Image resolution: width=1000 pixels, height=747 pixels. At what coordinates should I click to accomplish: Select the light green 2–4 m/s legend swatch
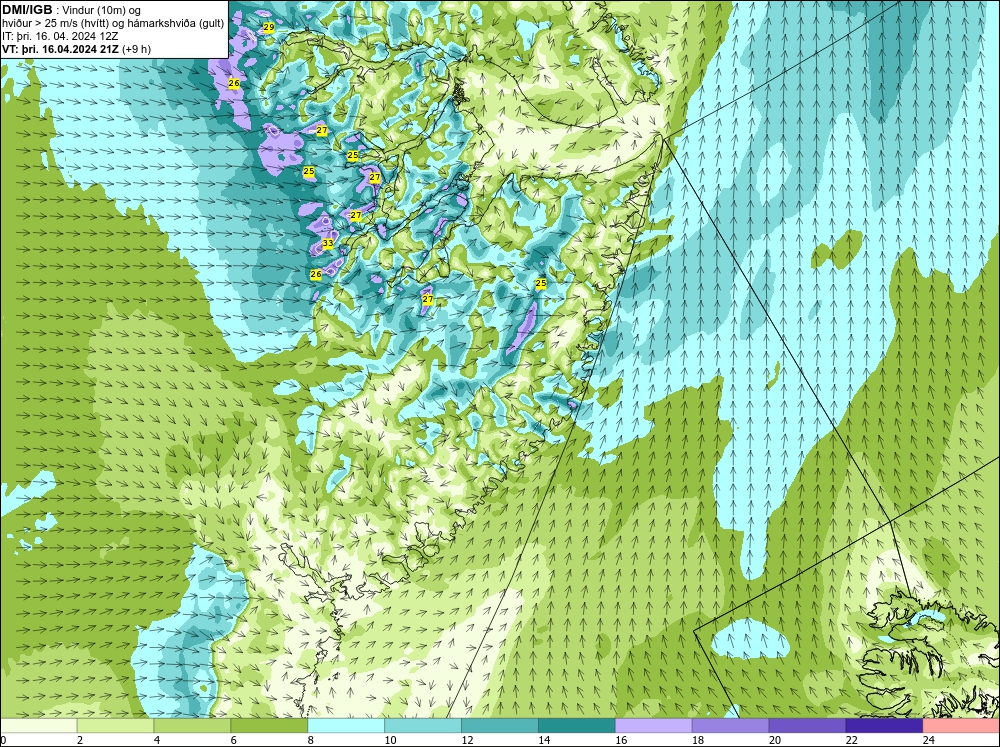click(115, 725)
